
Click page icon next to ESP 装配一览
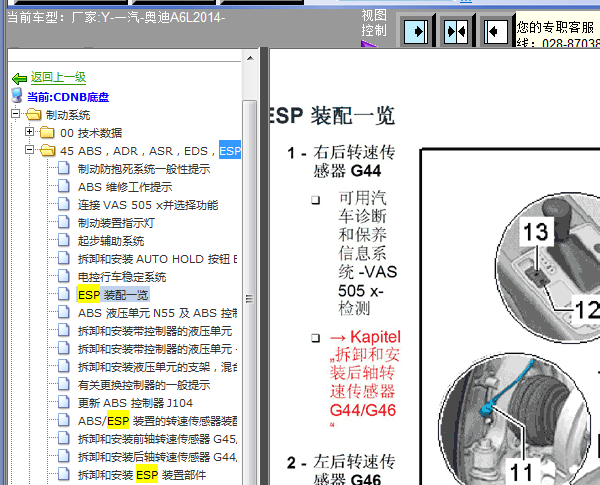tap(64, 294)
